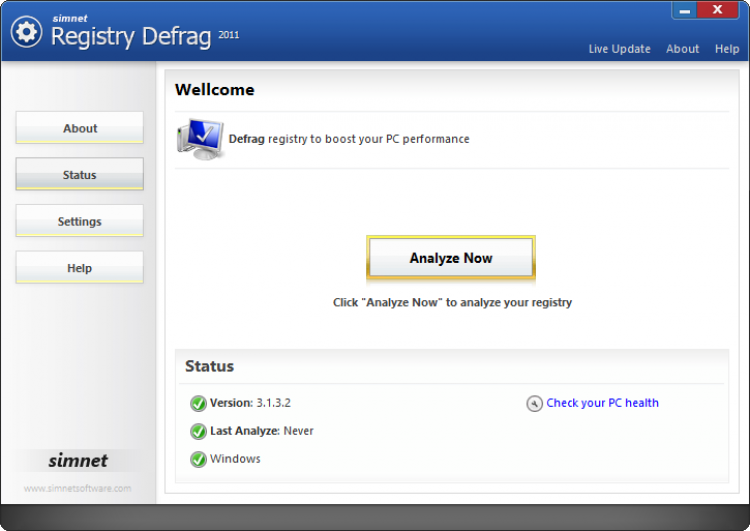The height and width of the screenshot is (531, 750).
Task: Open the About sidebar section
Action: [79, 128]
